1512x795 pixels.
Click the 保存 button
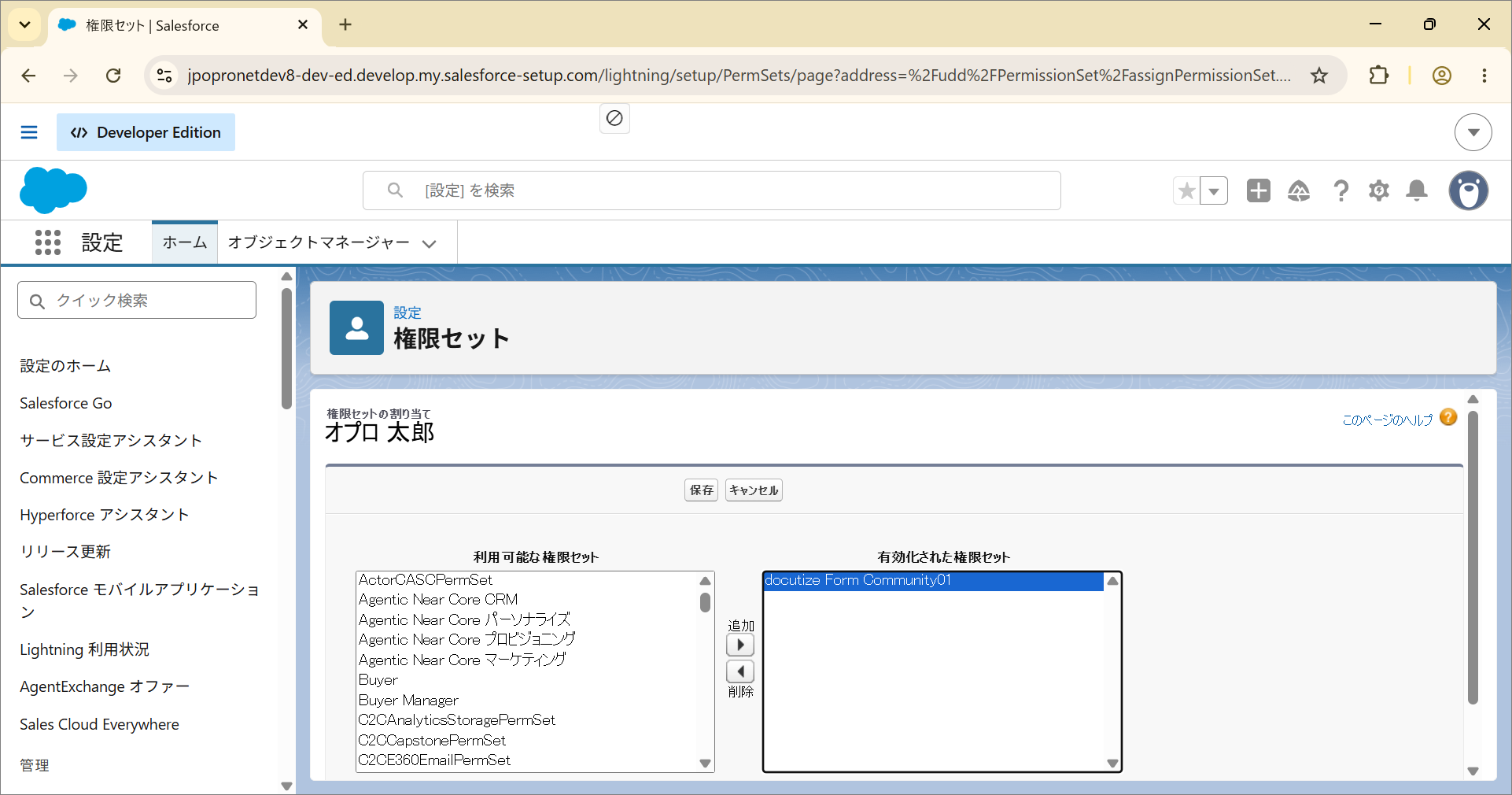click(701, 490)
